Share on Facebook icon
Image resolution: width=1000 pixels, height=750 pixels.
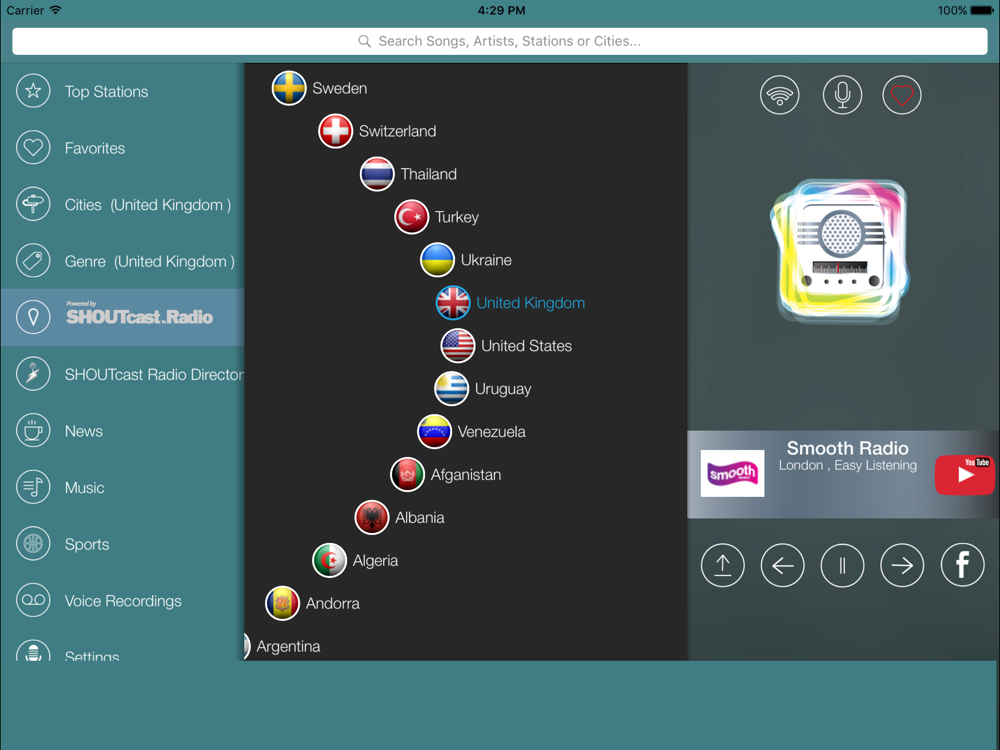pos(962,565)
